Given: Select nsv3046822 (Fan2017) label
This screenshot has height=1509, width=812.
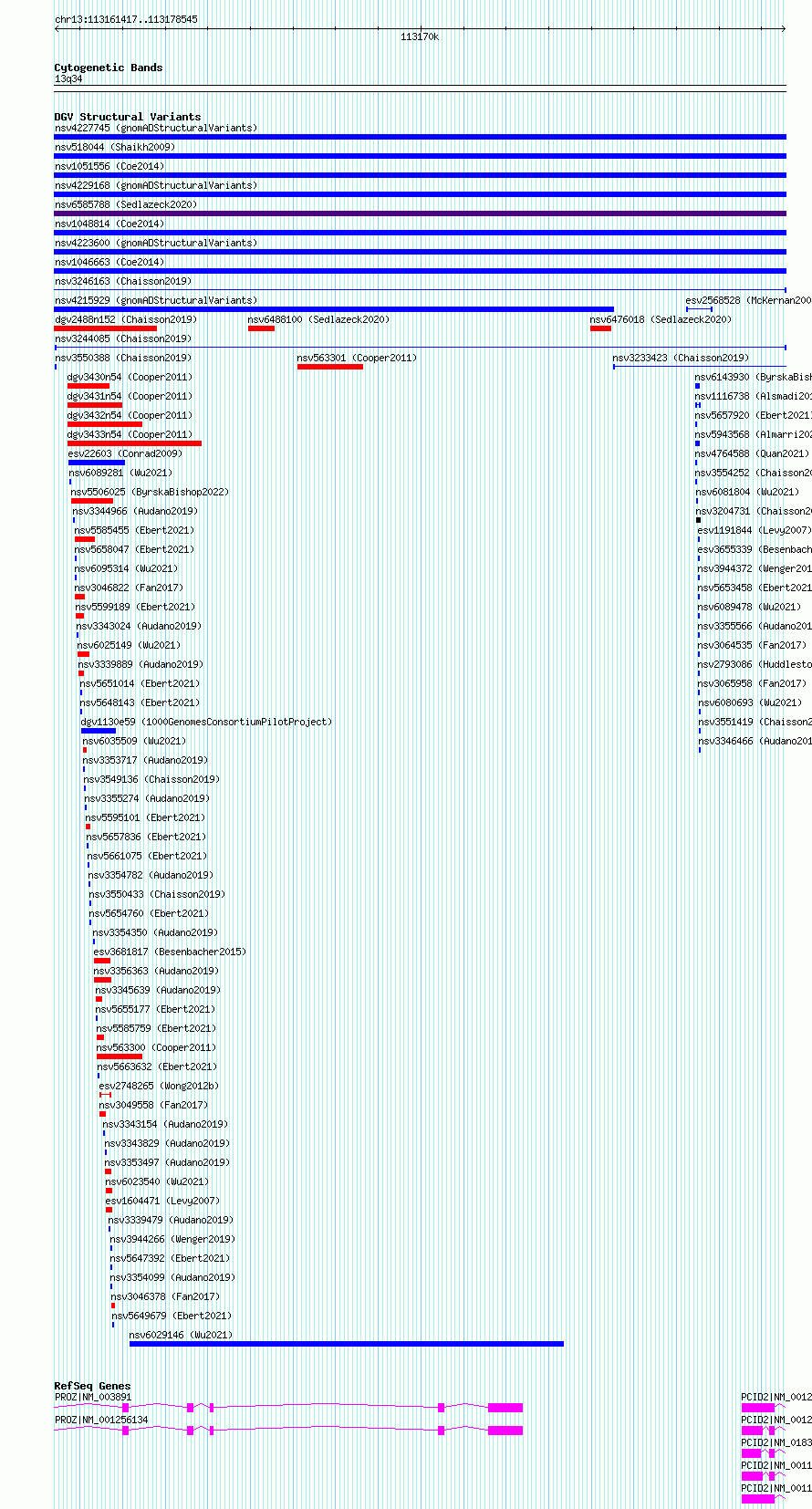Looking at the screenshot, I should (129, 588).
